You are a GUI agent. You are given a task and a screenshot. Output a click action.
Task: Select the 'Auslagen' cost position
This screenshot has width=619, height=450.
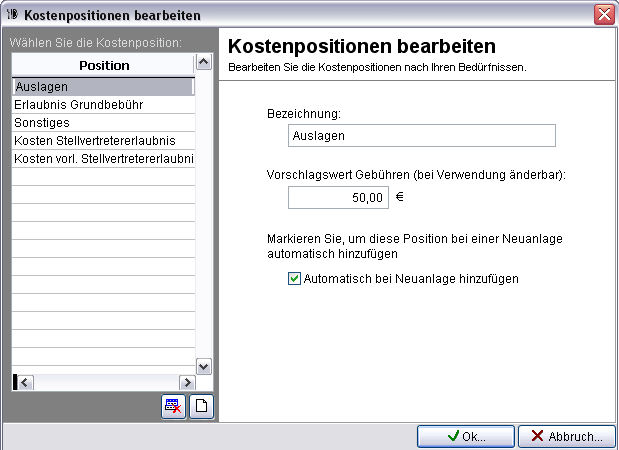point(103,87)
